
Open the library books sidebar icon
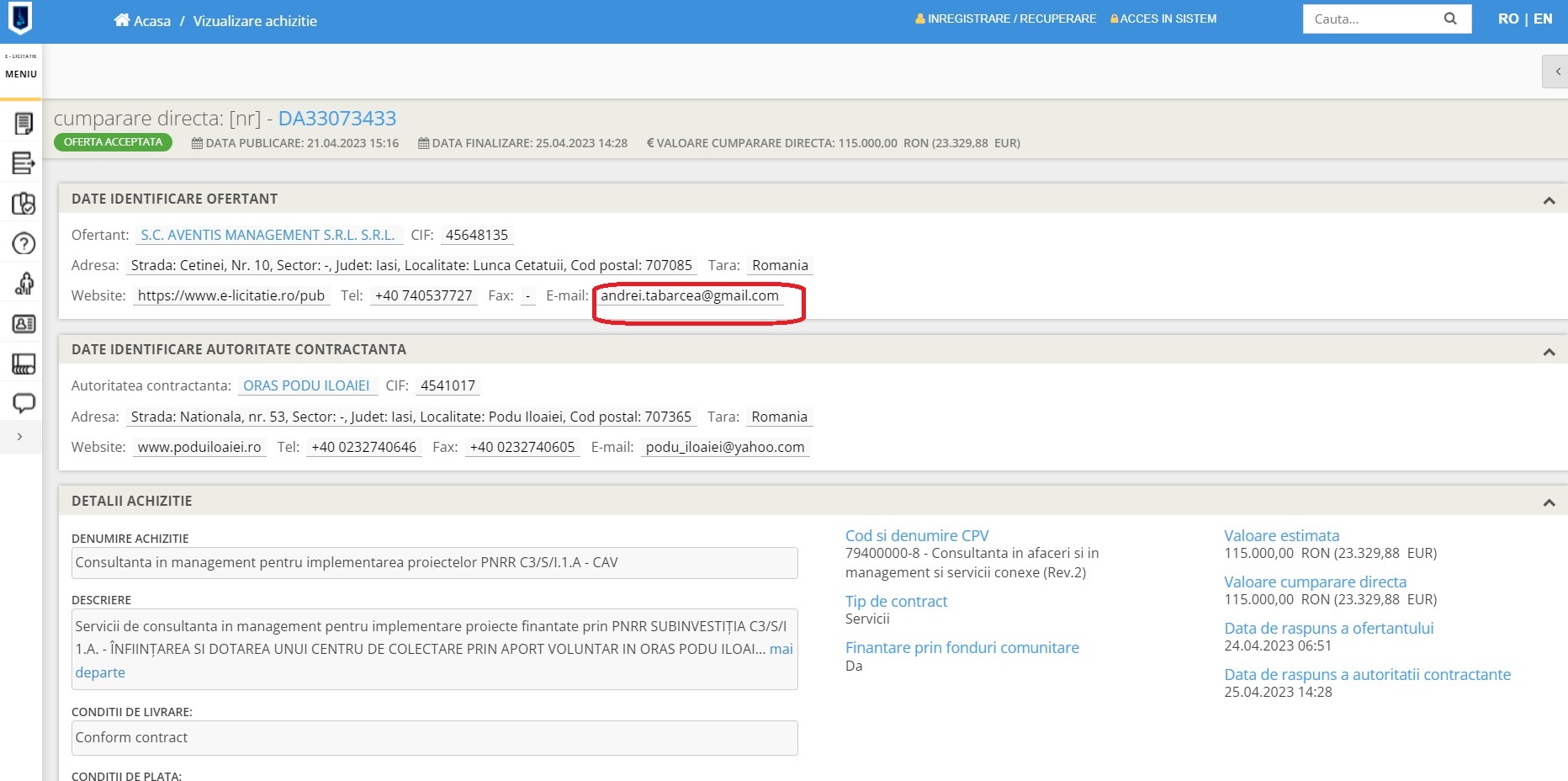24,364
